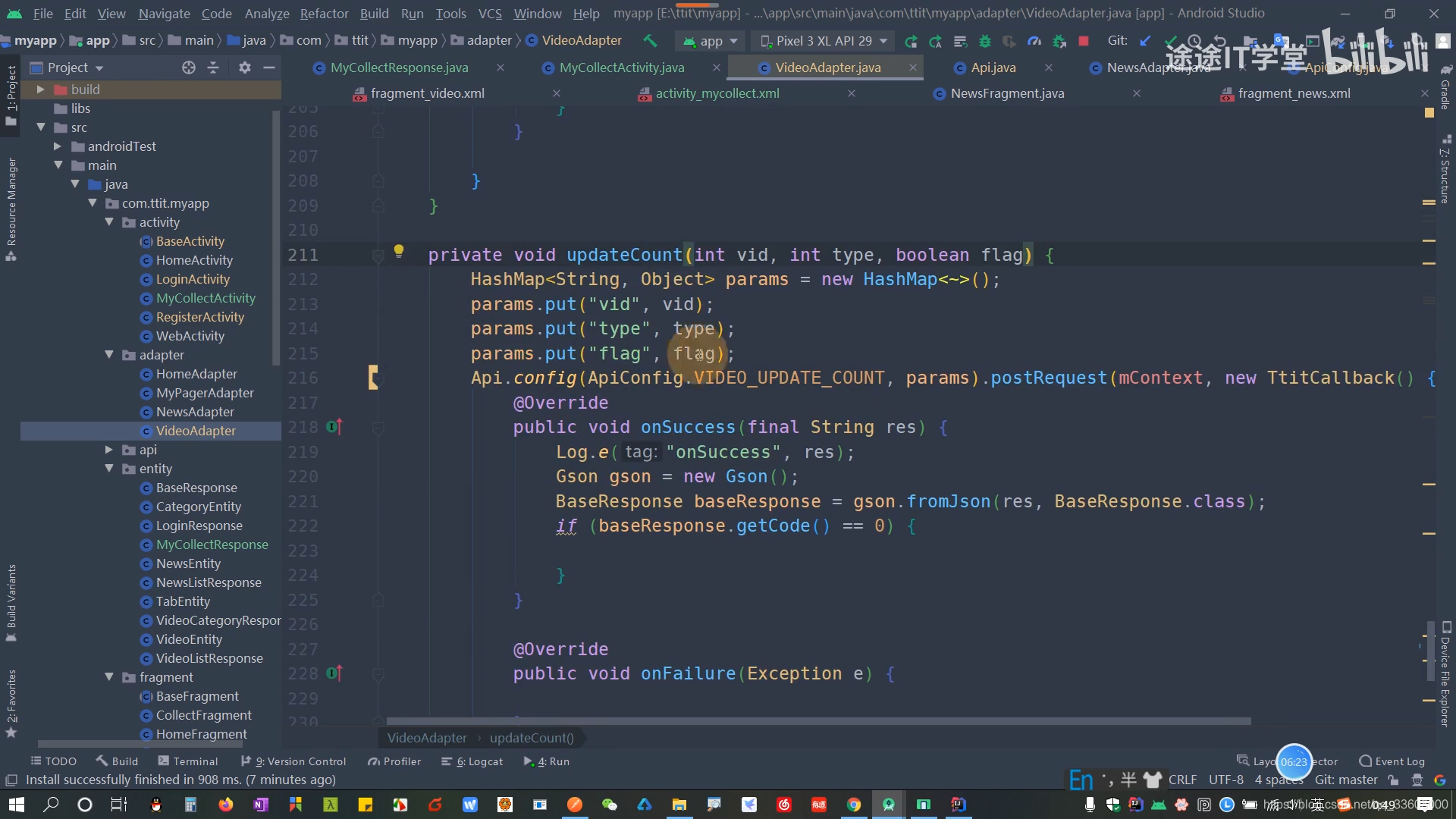Click the Debug app bug icon

point(985,41)
